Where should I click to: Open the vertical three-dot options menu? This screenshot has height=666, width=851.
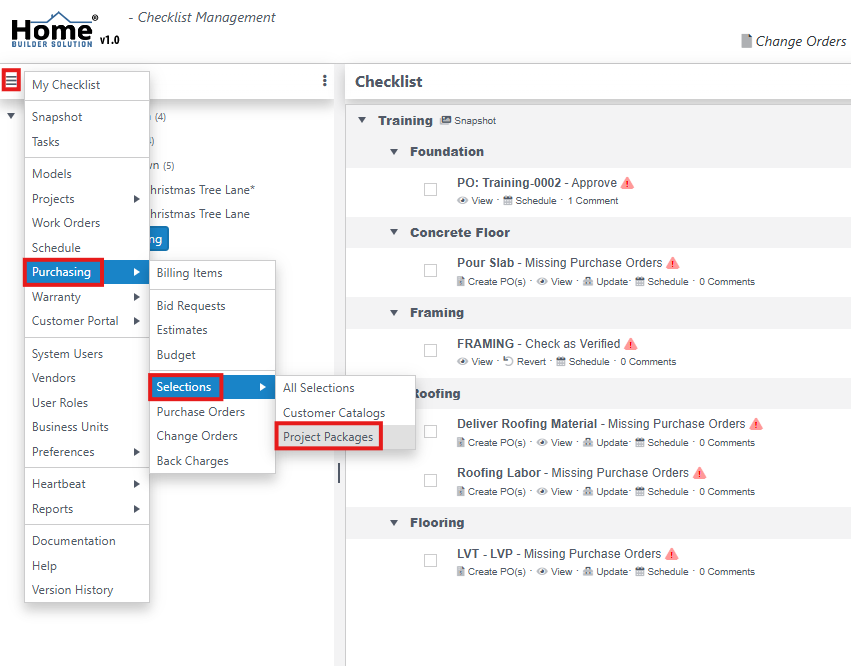click(325, 81)
